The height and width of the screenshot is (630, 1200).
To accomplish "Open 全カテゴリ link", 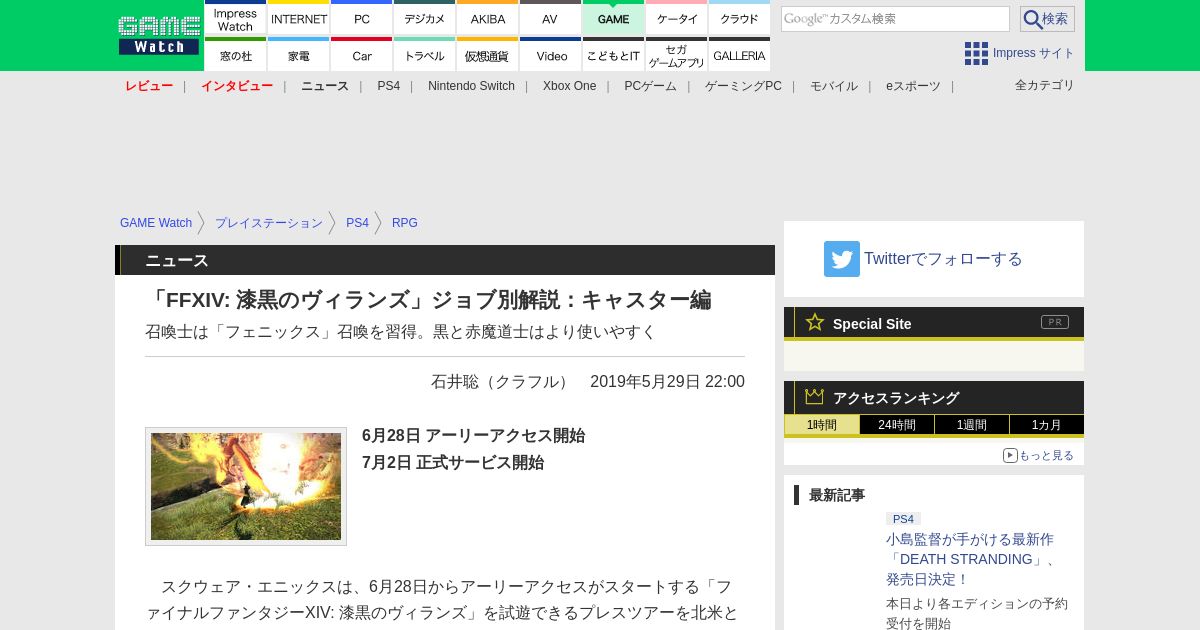I will (1044, 85).
